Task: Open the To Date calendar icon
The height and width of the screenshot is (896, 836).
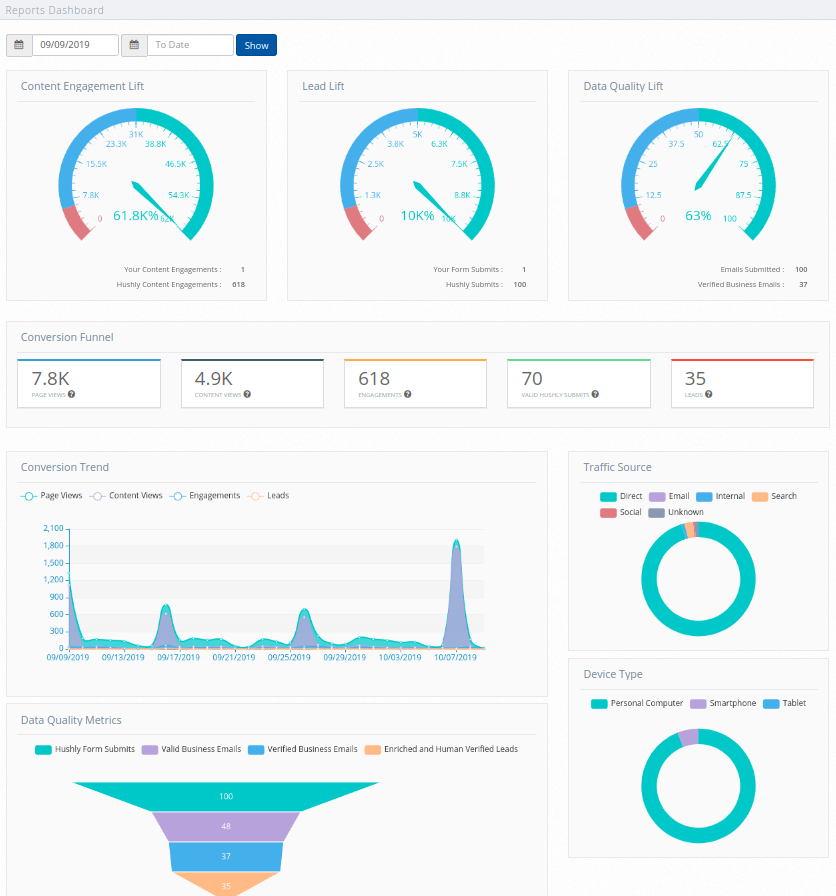Action: (134, 45)
